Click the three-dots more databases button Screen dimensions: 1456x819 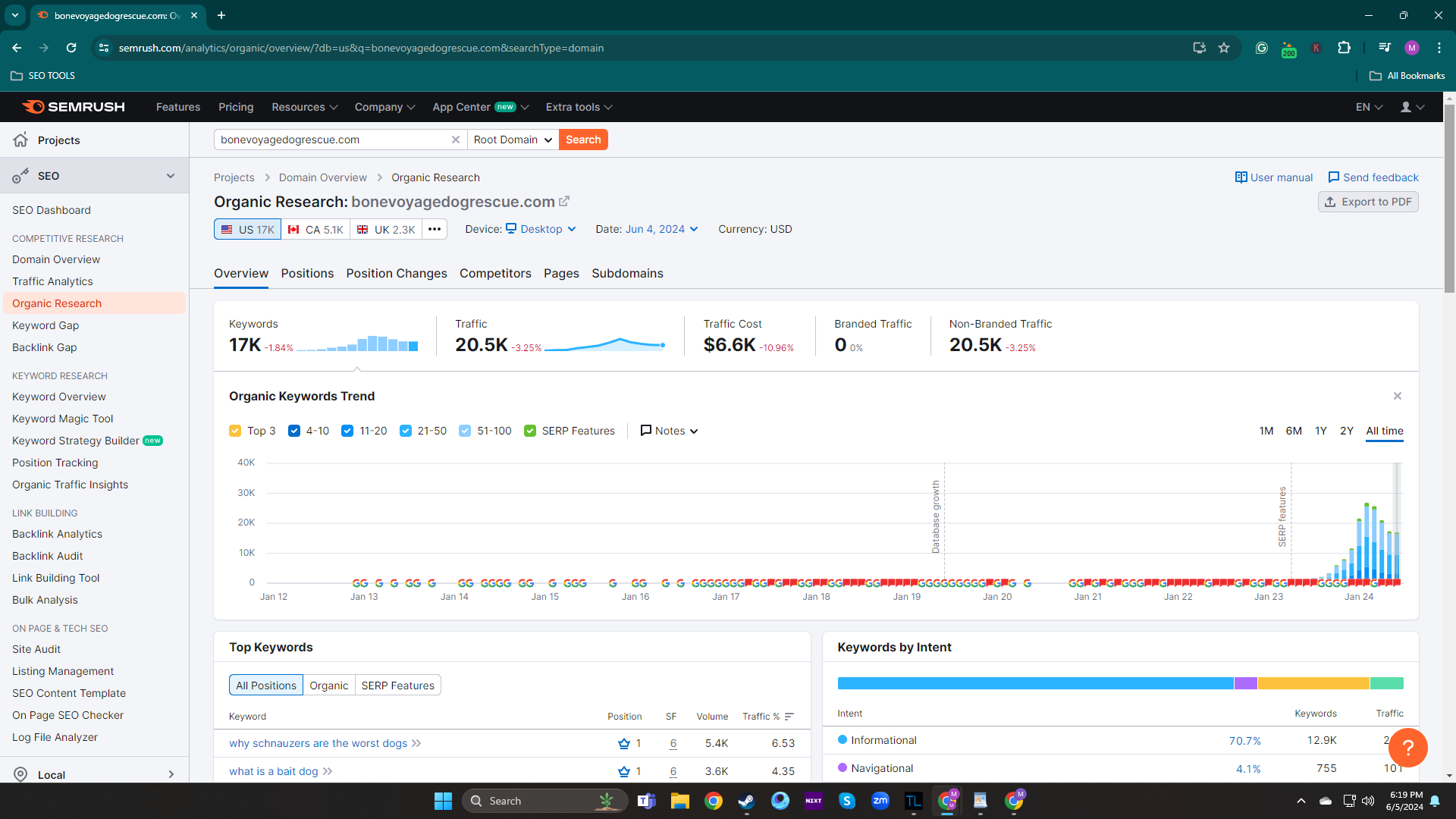[x=435, y=229]
